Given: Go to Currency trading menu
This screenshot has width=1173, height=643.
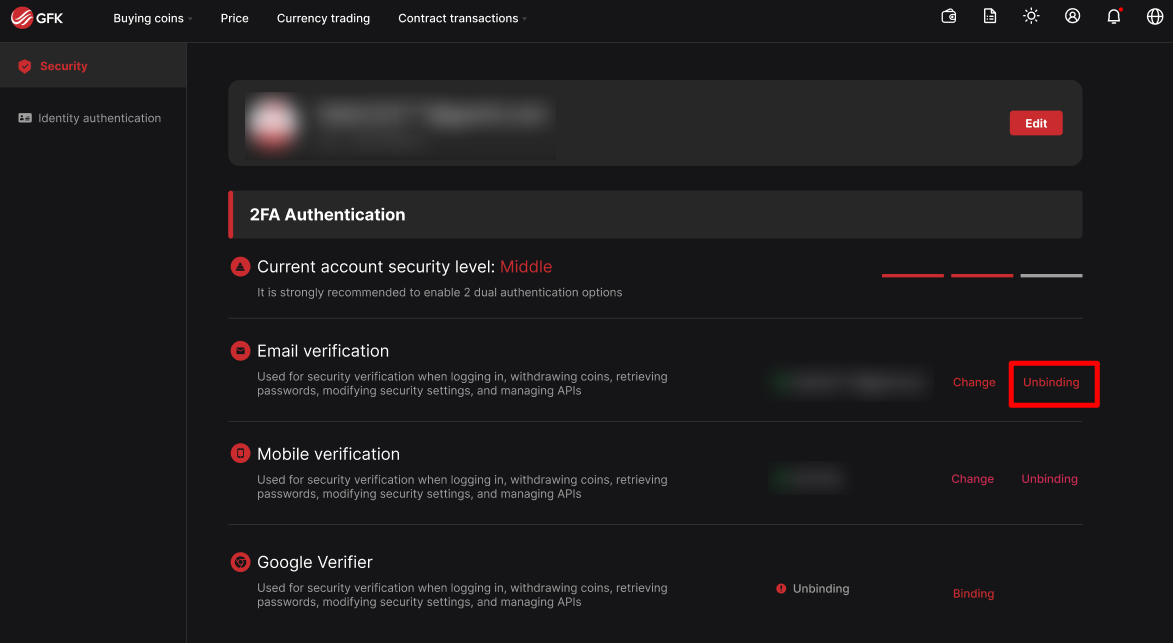Looking at the screenshot, I should 323,18.
